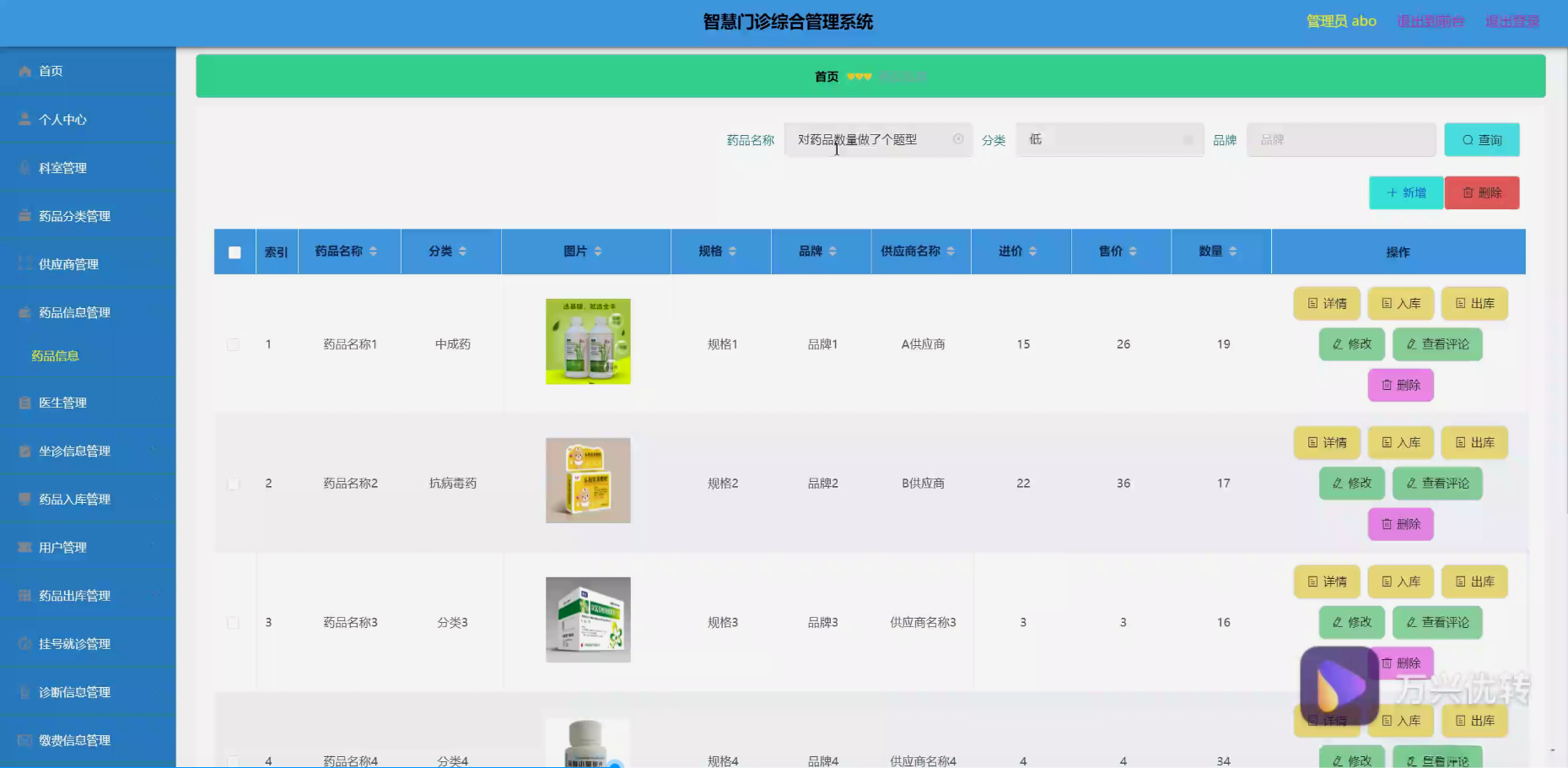Sort table using the 数量 column arrows
1568x768 pixels.
[x=1232, y=251]
